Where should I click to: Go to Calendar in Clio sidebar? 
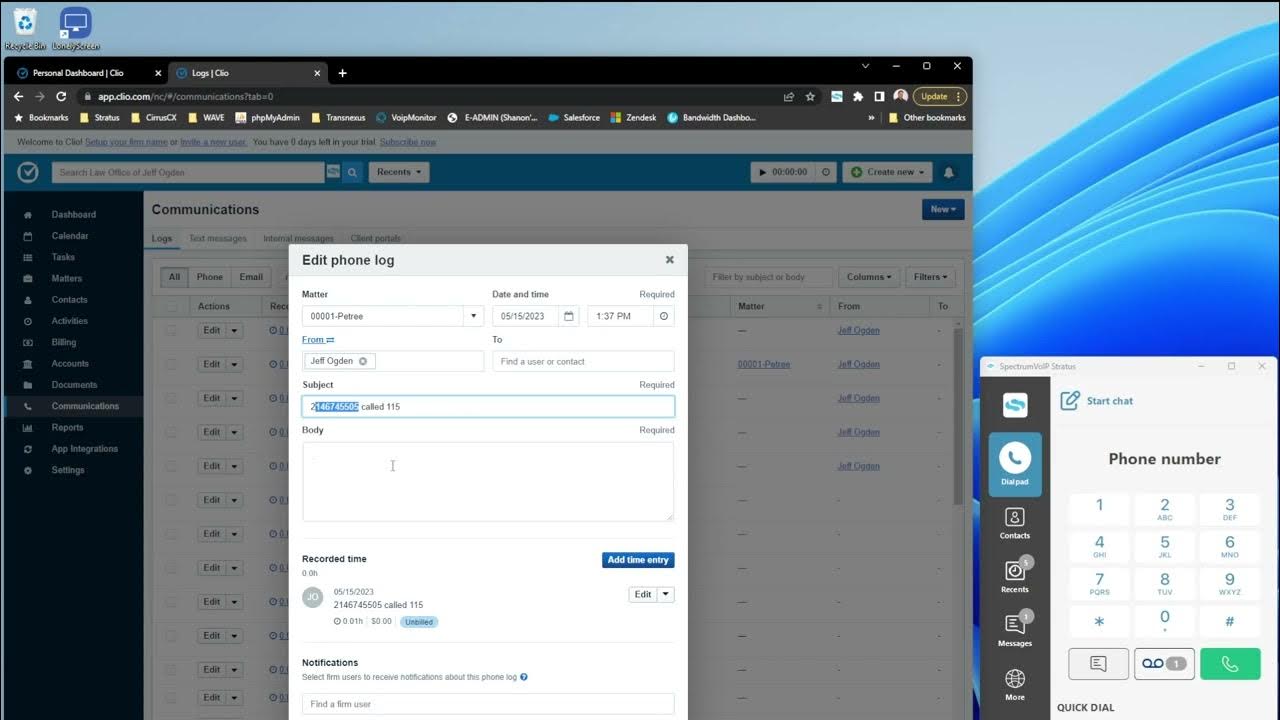70,236
